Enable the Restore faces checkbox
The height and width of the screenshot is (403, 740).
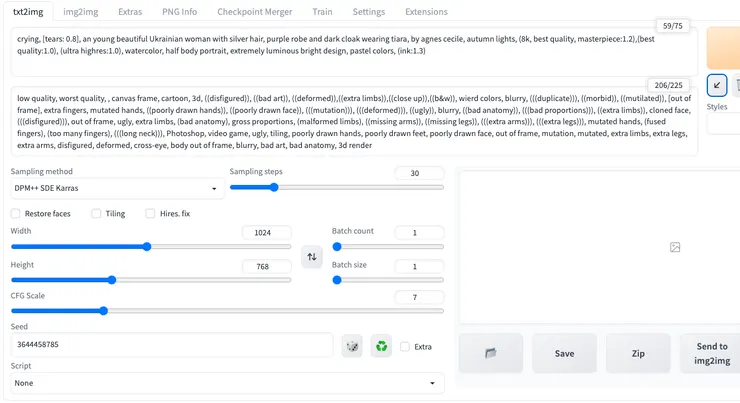pos(16,213)
